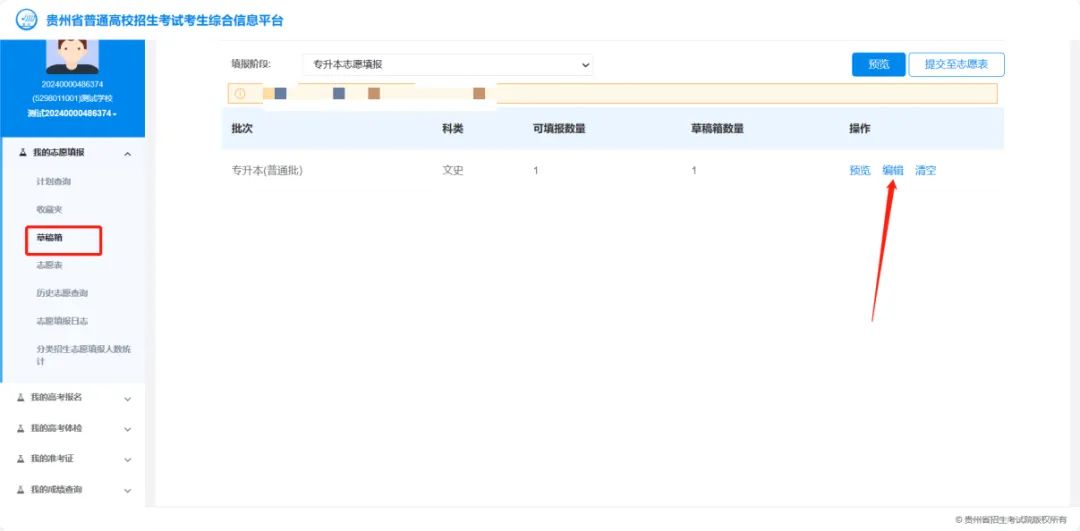1080x531 pixels.
Task: Click the 清空 link in the row
Action: (x=925, y=171)
